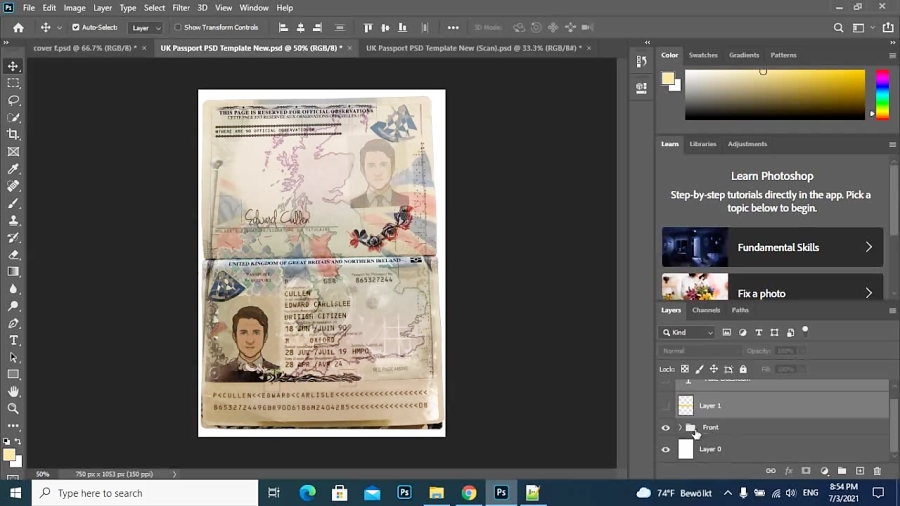Viewport: 900px width, 506px height.
Task: Select the Brush tool
Action: [14, 203]
